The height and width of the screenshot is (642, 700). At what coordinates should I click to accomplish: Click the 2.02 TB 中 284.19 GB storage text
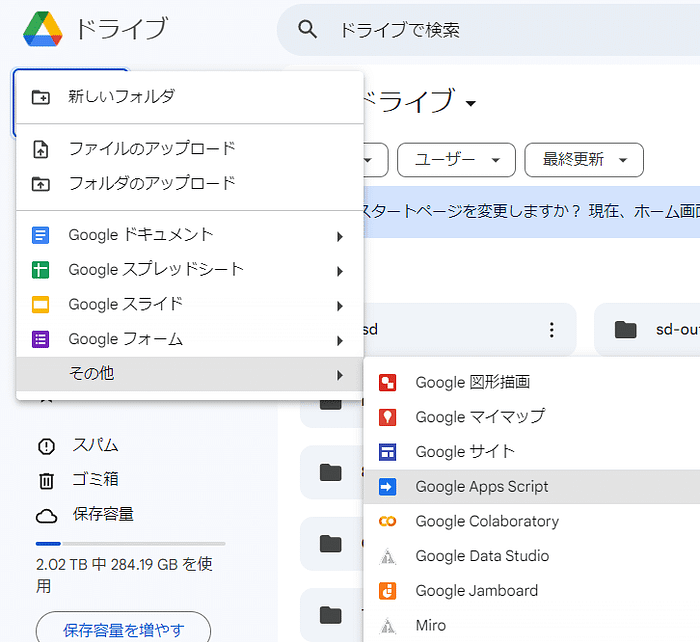pyautogui.click(x=124, y=575)
